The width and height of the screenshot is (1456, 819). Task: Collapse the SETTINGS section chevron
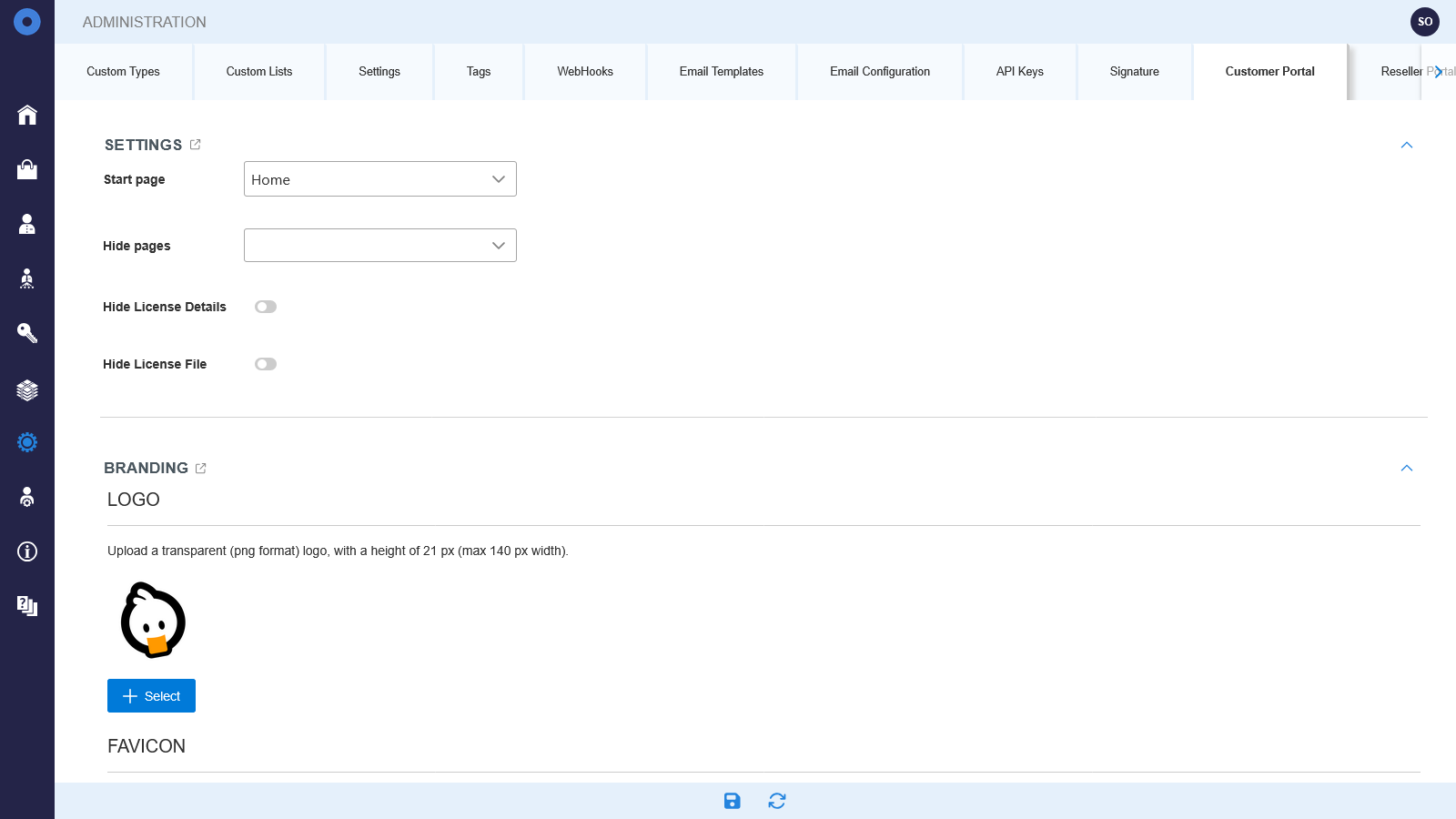[x=1407, y=145]
